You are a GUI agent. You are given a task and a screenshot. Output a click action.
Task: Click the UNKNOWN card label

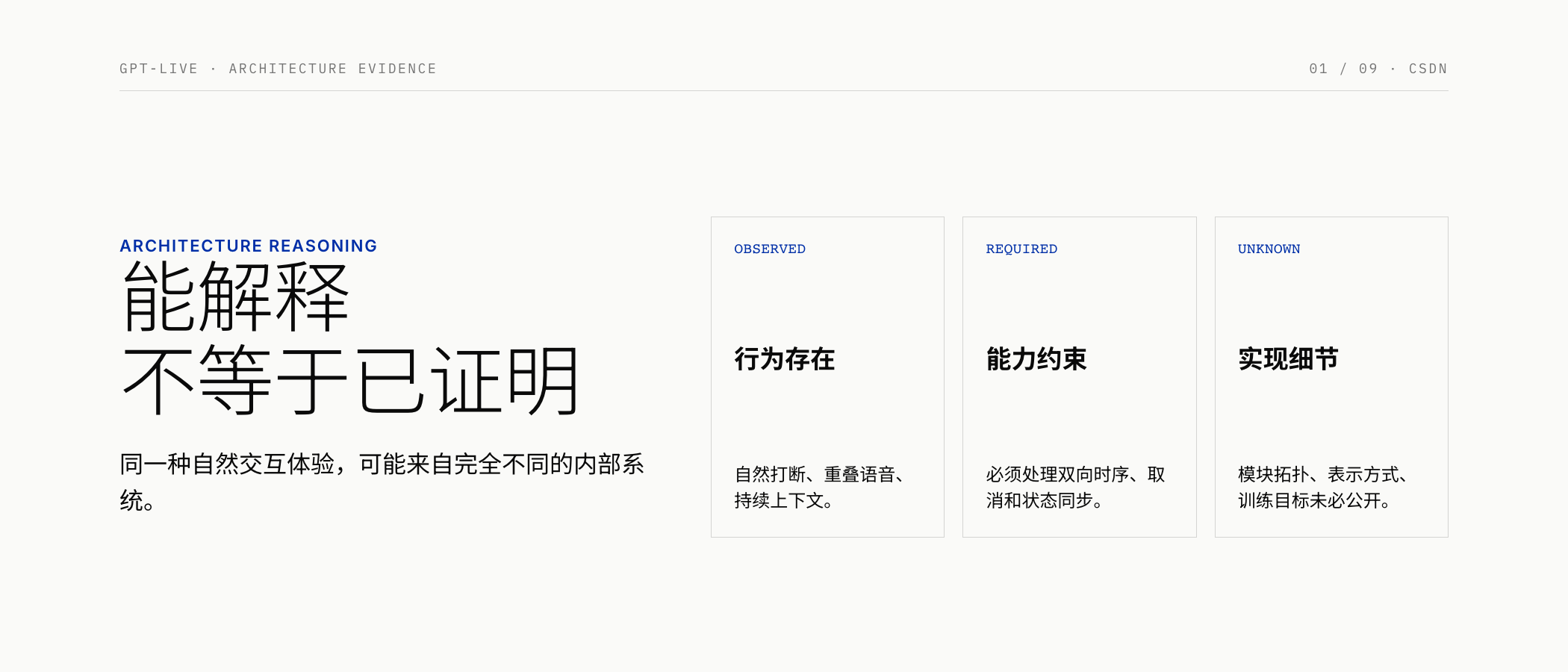coord(1269,249)
